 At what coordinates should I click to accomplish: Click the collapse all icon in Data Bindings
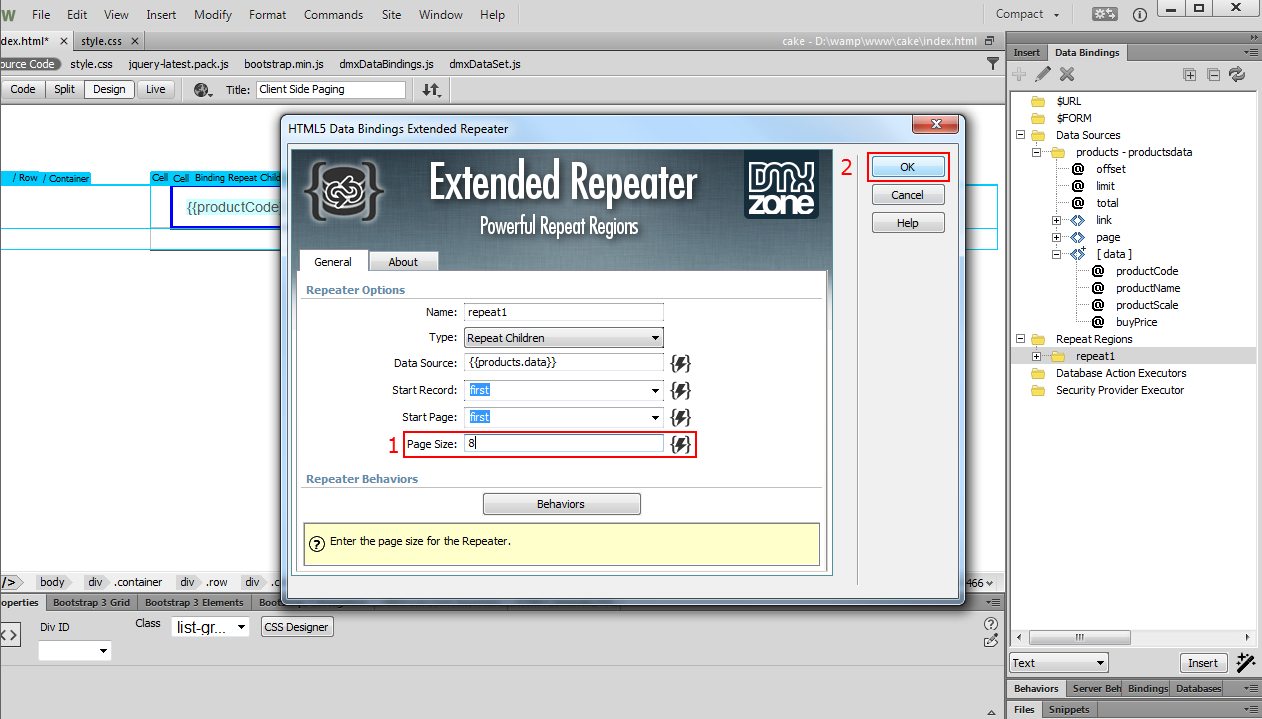coord(1213,74)
